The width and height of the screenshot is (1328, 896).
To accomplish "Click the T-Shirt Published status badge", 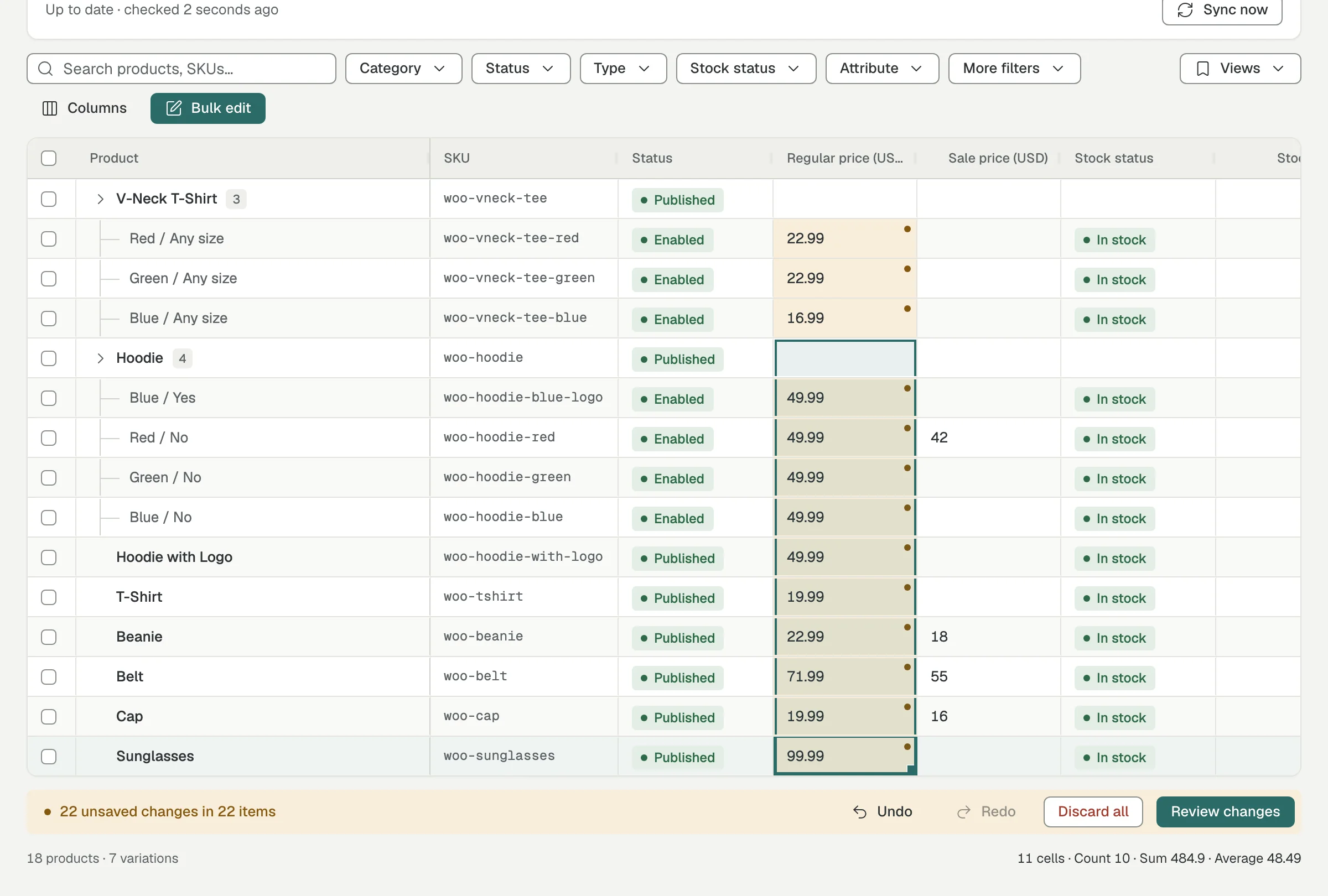I will click(677, 598).
